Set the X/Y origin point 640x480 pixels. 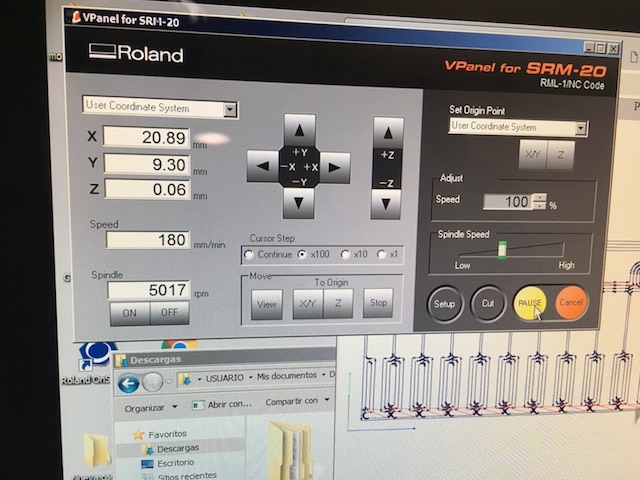click(x=532, y=155)
